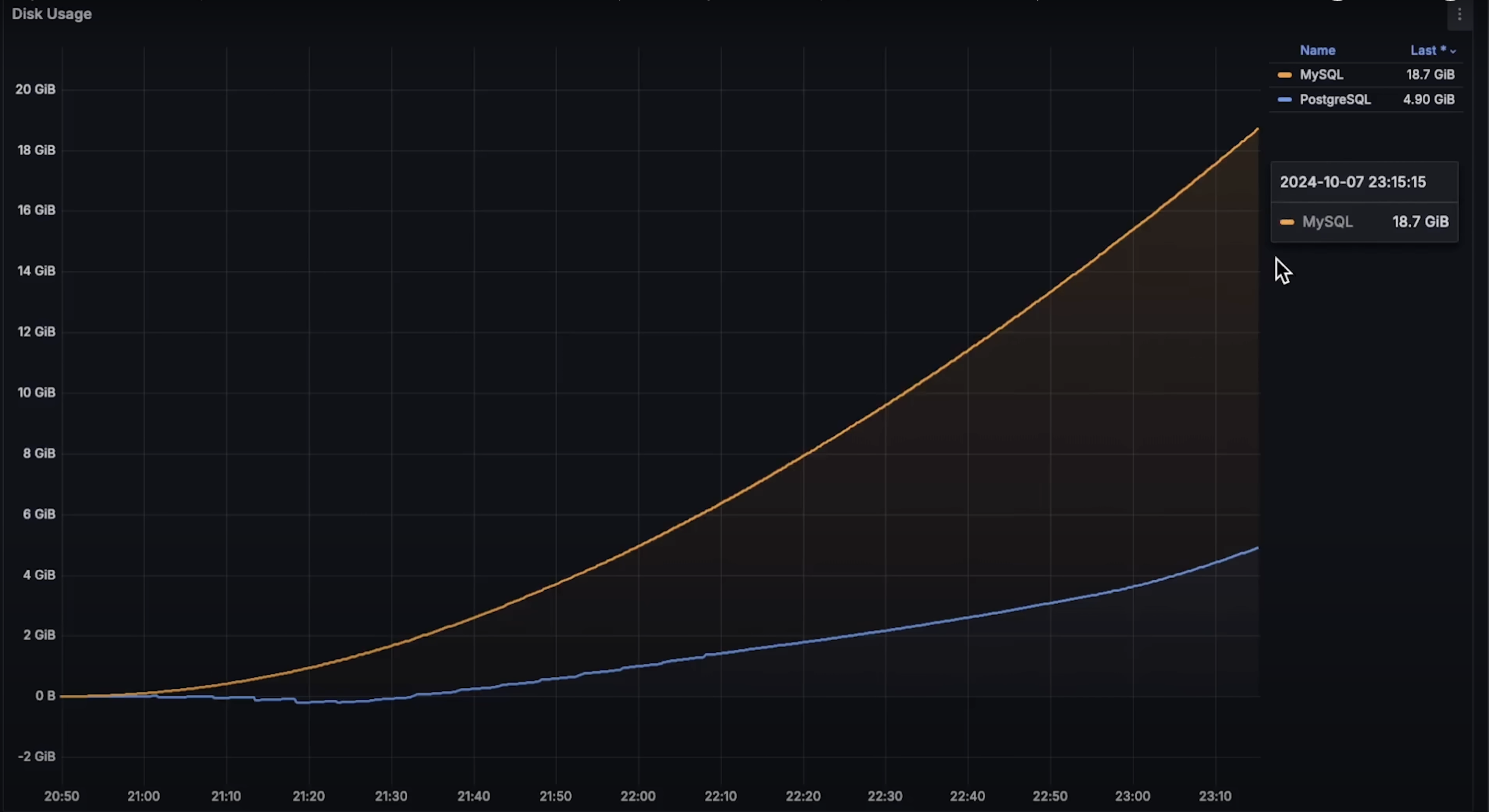
Task: Click MySQL's 18.7 GiB legend value
Action: [x=1430, y=75]
